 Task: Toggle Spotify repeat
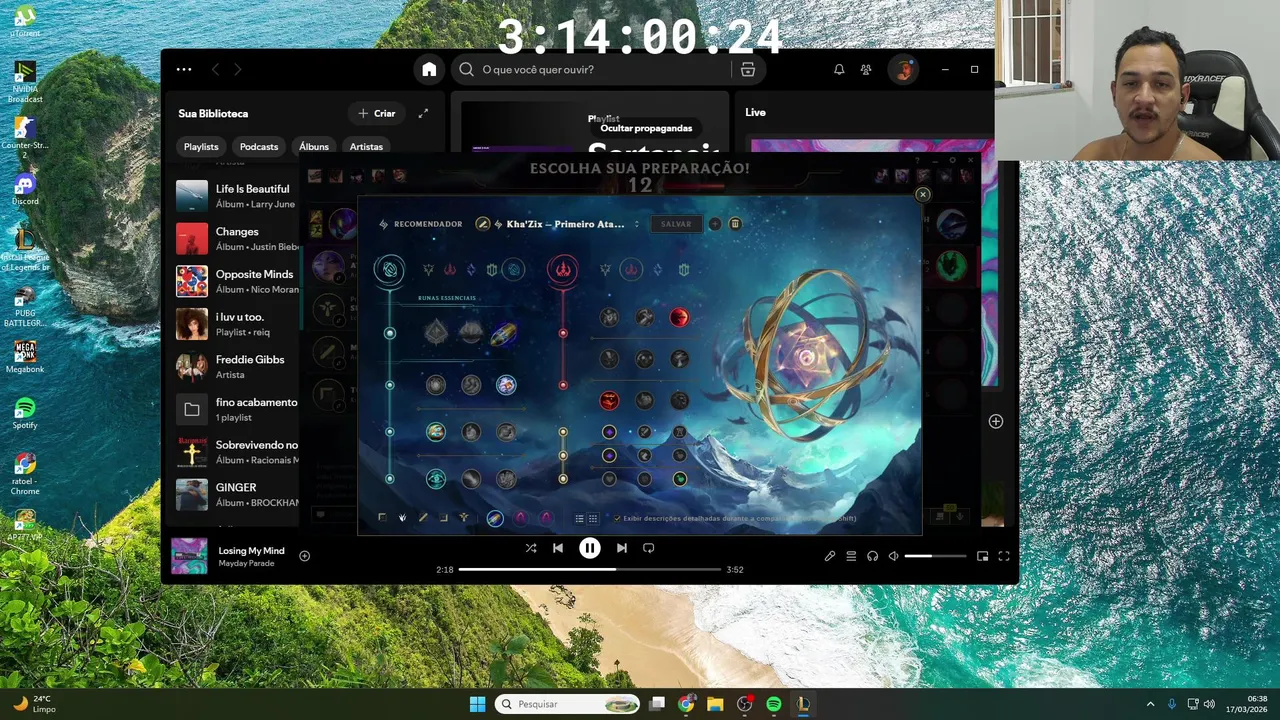pos(648,548)
